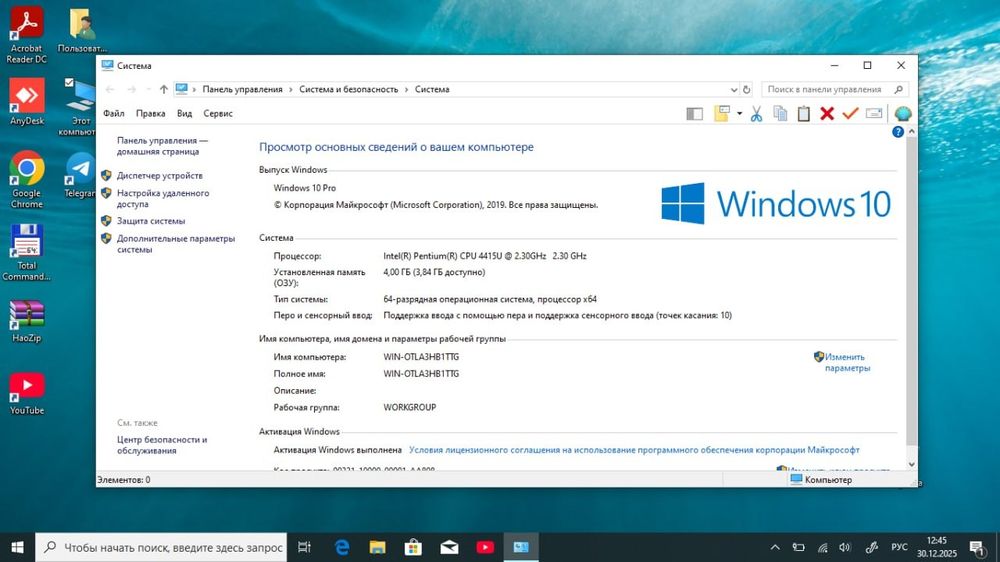Open Панель управления домашняя страница link
1000x562 pixels.
(162, 146)
